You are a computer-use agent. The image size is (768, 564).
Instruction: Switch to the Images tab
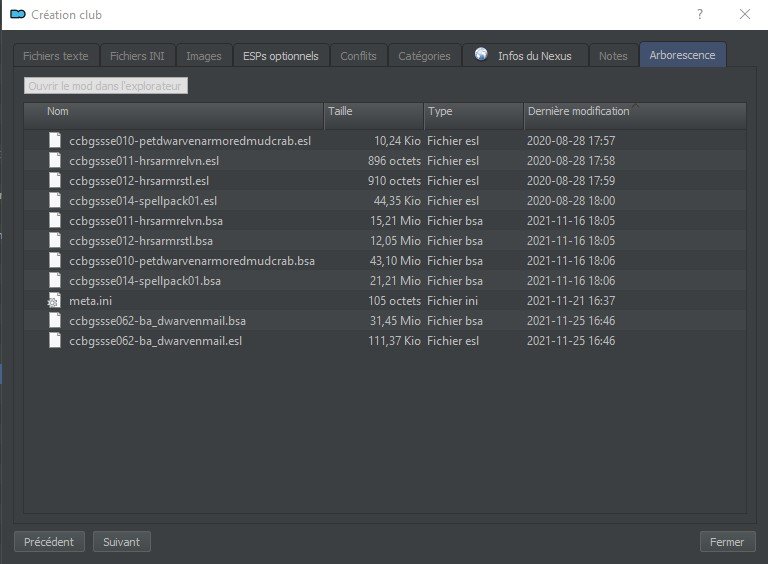click(204, 56)
